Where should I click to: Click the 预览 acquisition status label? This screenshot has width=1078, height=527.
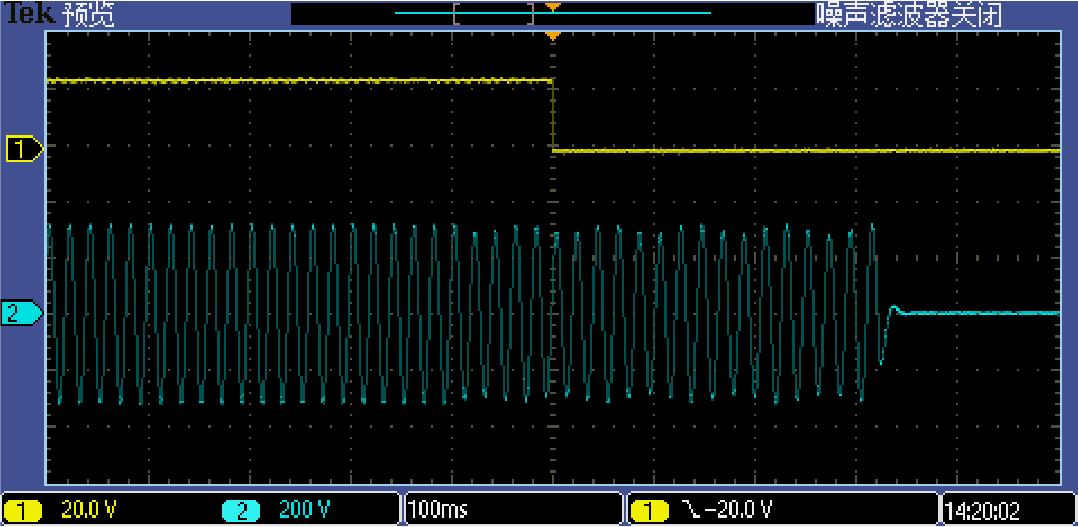[x=88, y=14]
